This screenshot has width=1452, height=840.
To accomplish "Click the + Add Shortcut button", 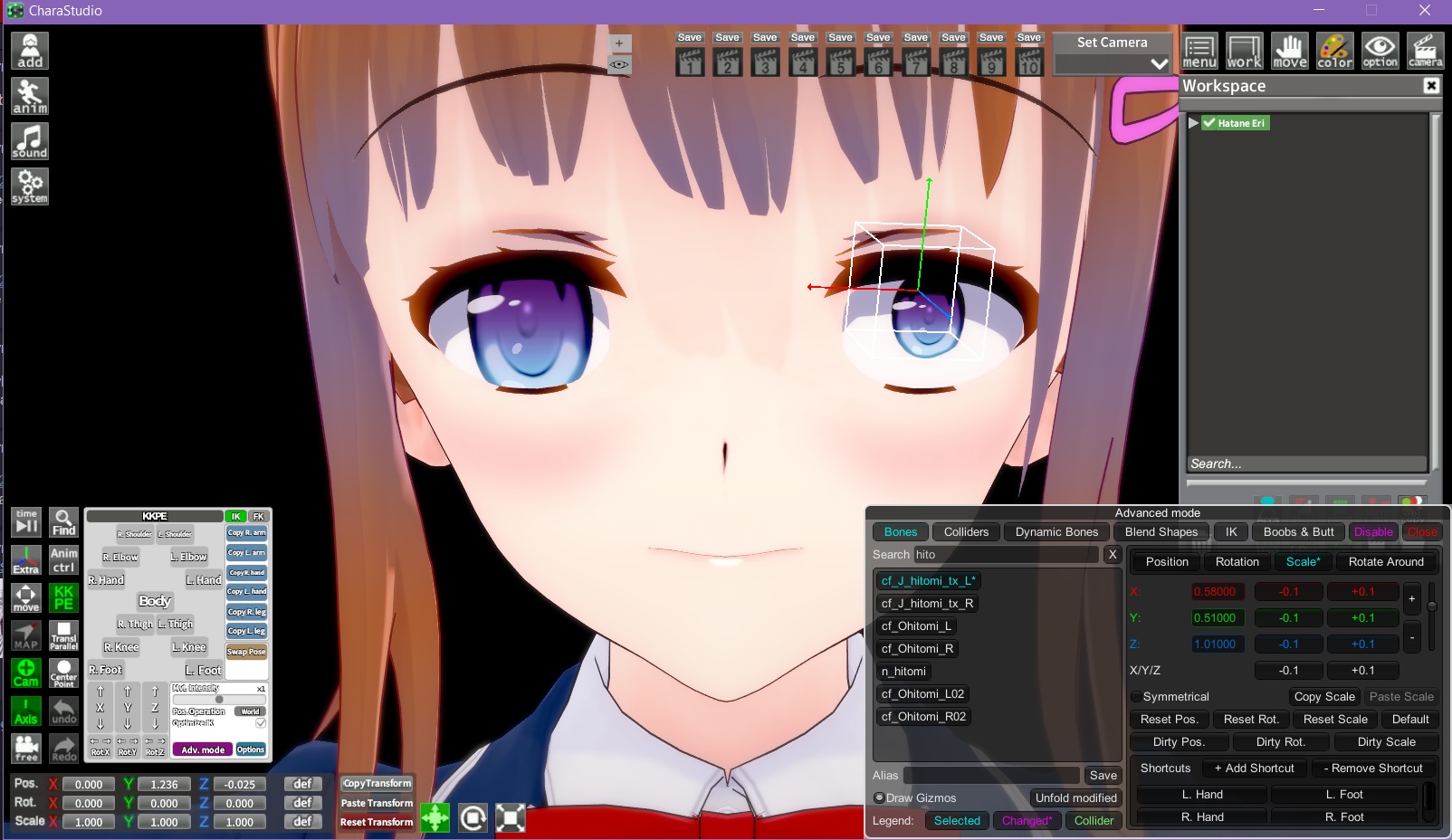I will (x=1254, y=768).
